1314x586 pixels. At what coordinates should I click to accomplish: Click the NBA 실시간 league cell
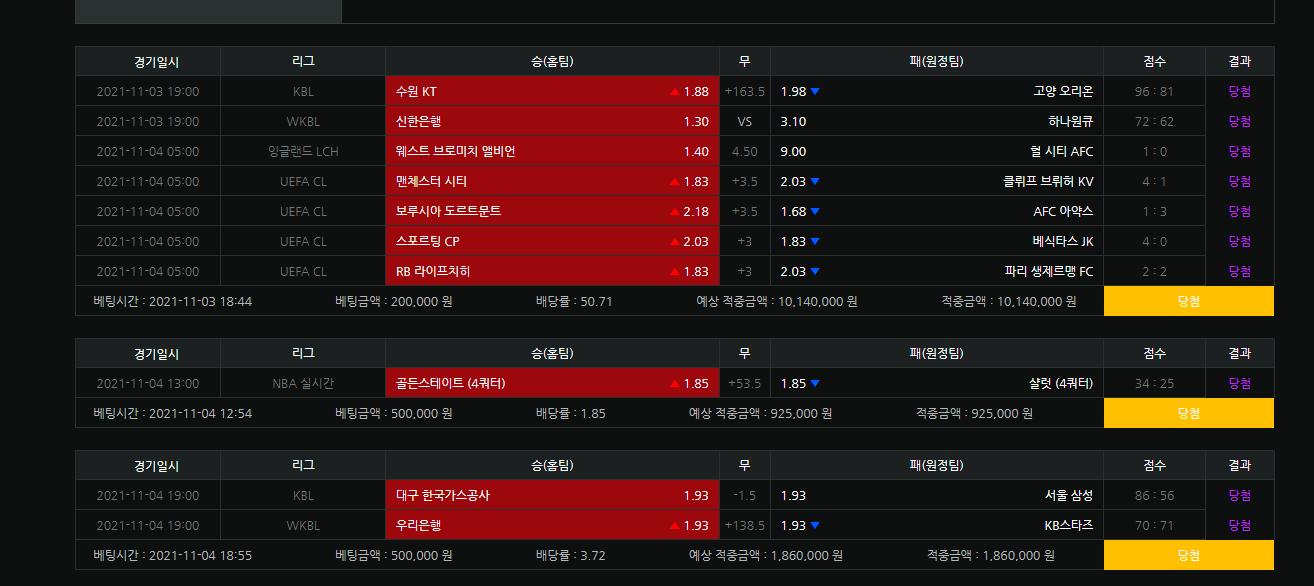click(303, 383)
